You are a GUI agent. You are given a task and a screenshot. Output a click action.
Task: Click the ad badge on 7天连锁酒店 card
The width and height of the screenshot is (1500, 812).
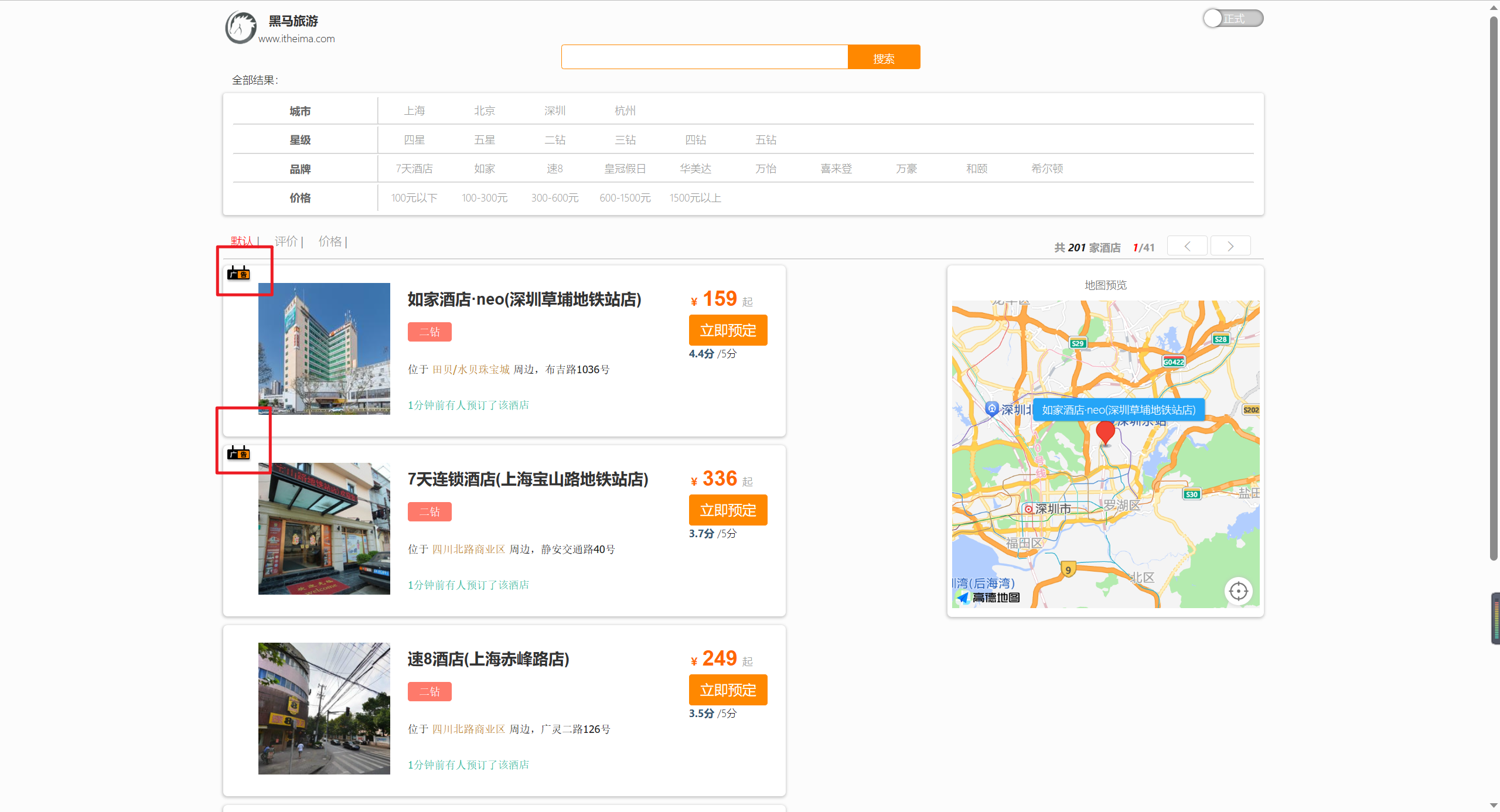[238, 453]
